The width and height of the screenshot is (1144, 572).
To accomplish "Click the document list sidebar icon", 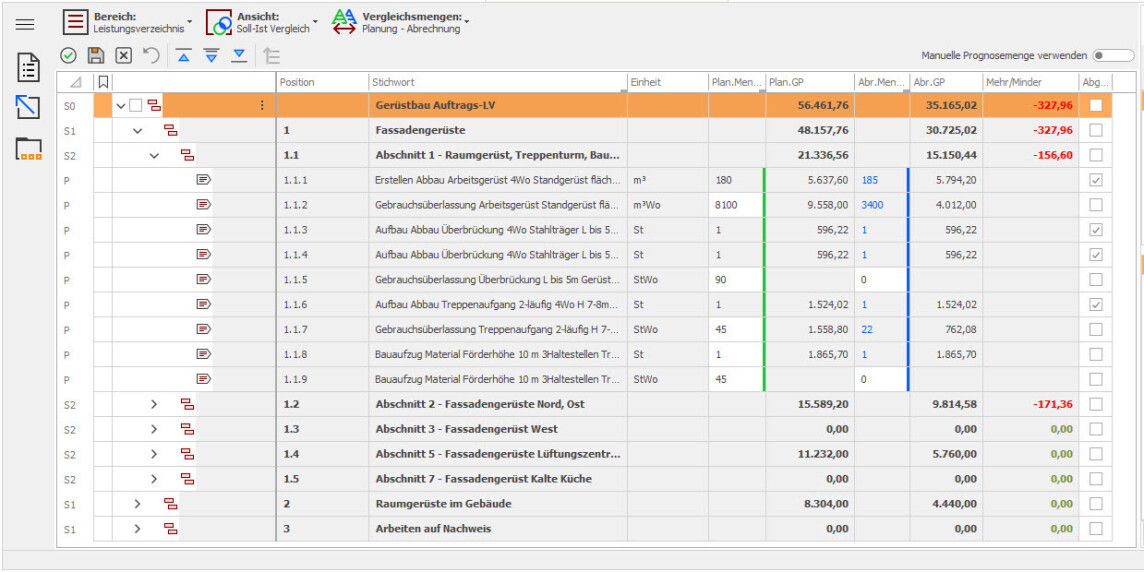I will pos(28,68).
